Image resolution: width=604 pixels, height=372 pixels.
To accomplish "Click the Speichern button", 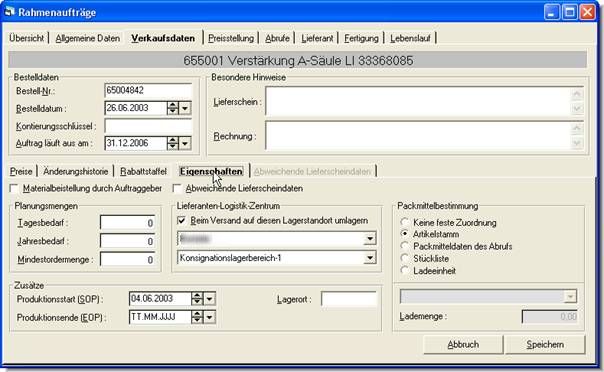I will [545, 344].
